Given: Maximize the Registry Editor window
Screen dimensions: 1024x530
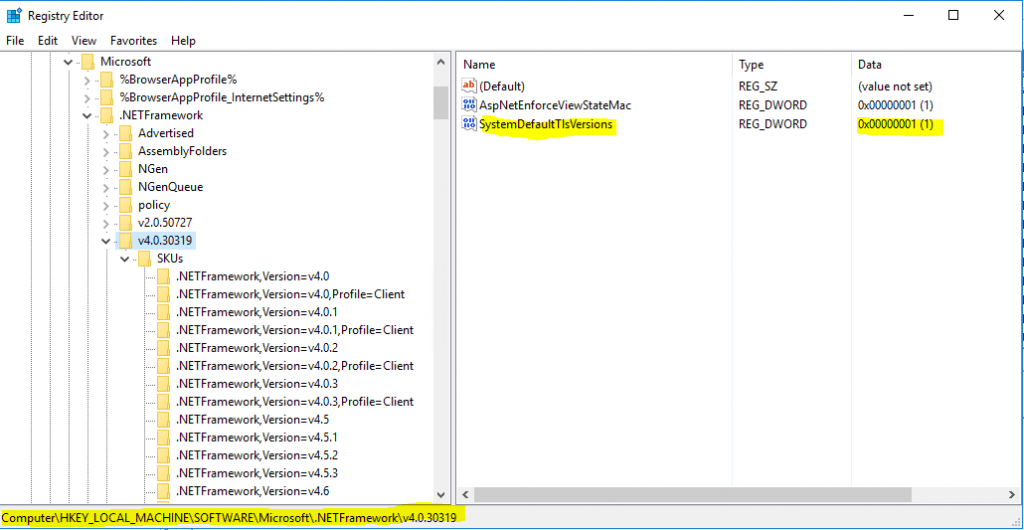Looking at the screenshot, I should pyautogui.click(x=953, y=16).
